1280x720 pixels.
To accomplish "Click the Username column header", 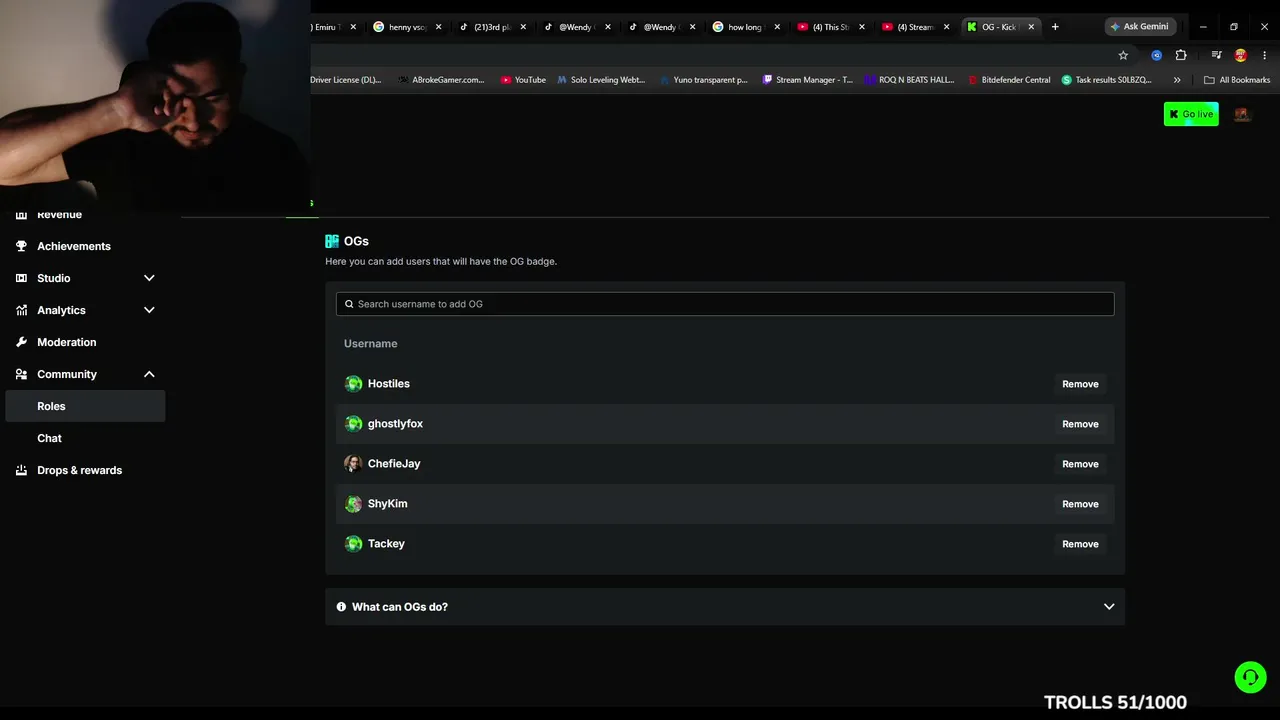I will (x=371, y=344).
